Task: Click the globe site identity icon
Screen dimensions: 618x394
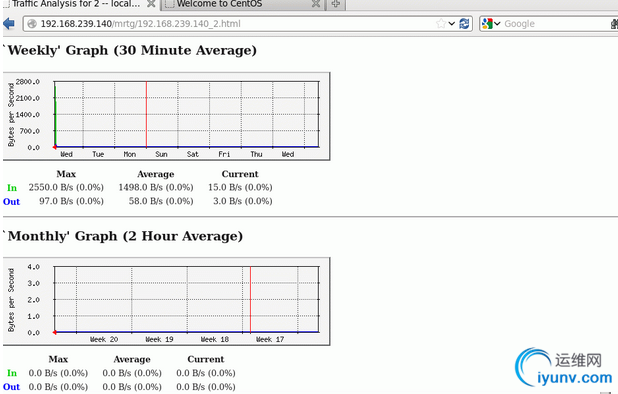Action: [32, 24]
